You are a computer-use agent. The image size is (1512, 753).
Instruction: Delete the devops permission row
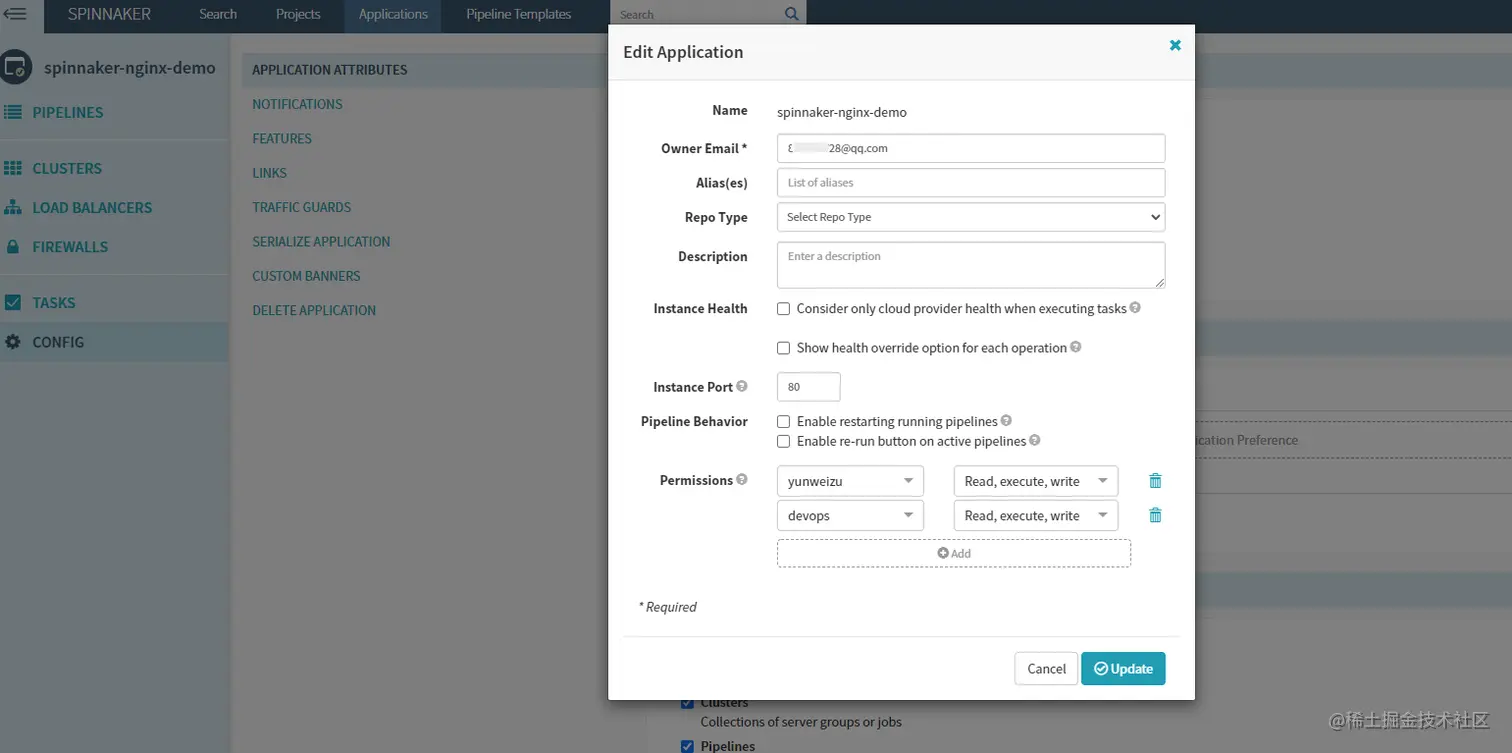[x=1155, y=515]
